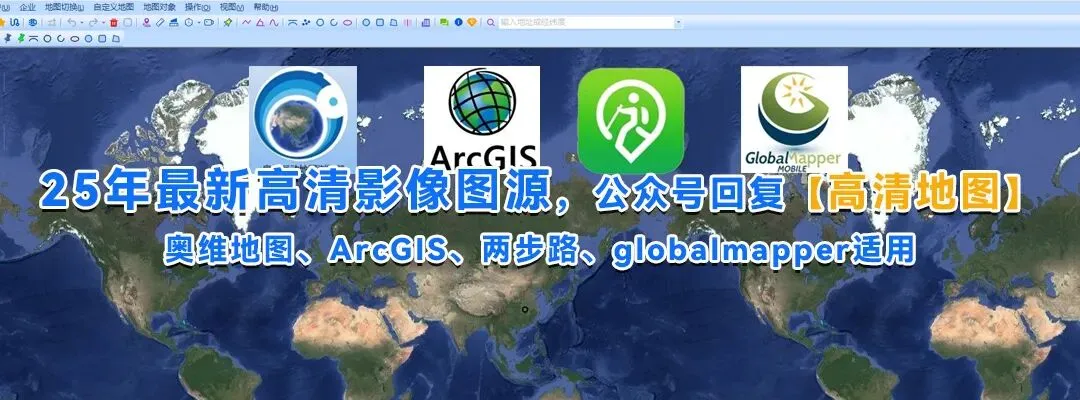The height and width of the screenshot is (400, 1080).
Task: Click the purple building icon
Action: point(426,22)
